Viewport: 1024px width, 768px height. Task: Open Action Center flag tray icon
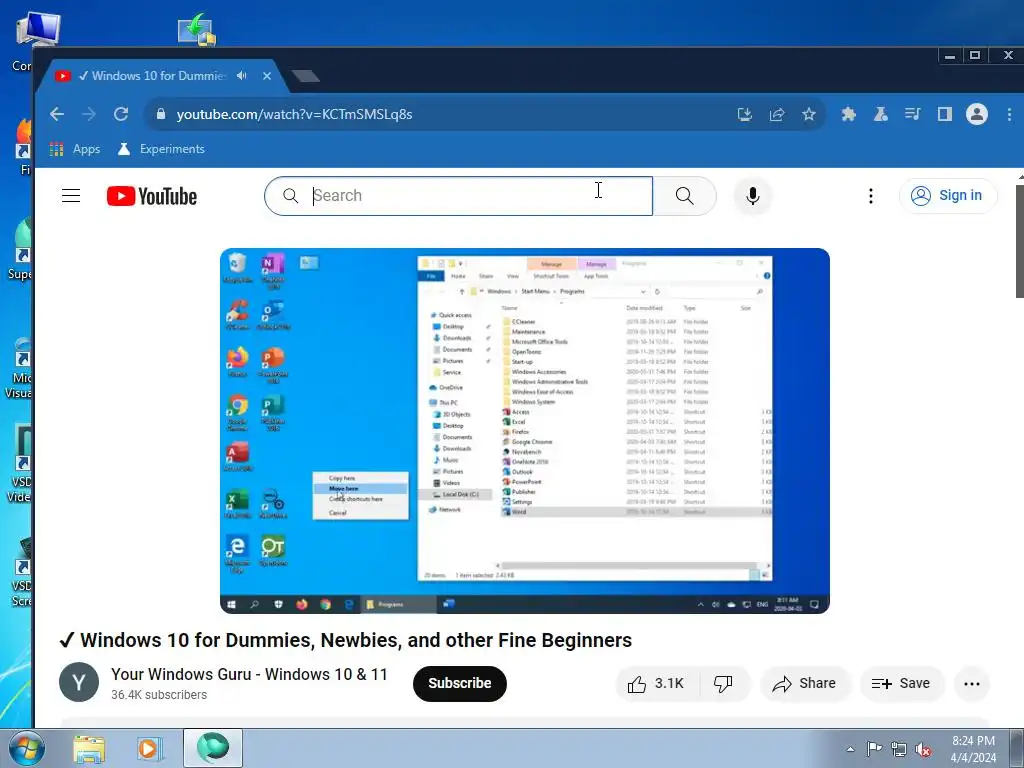pos(874,749)
